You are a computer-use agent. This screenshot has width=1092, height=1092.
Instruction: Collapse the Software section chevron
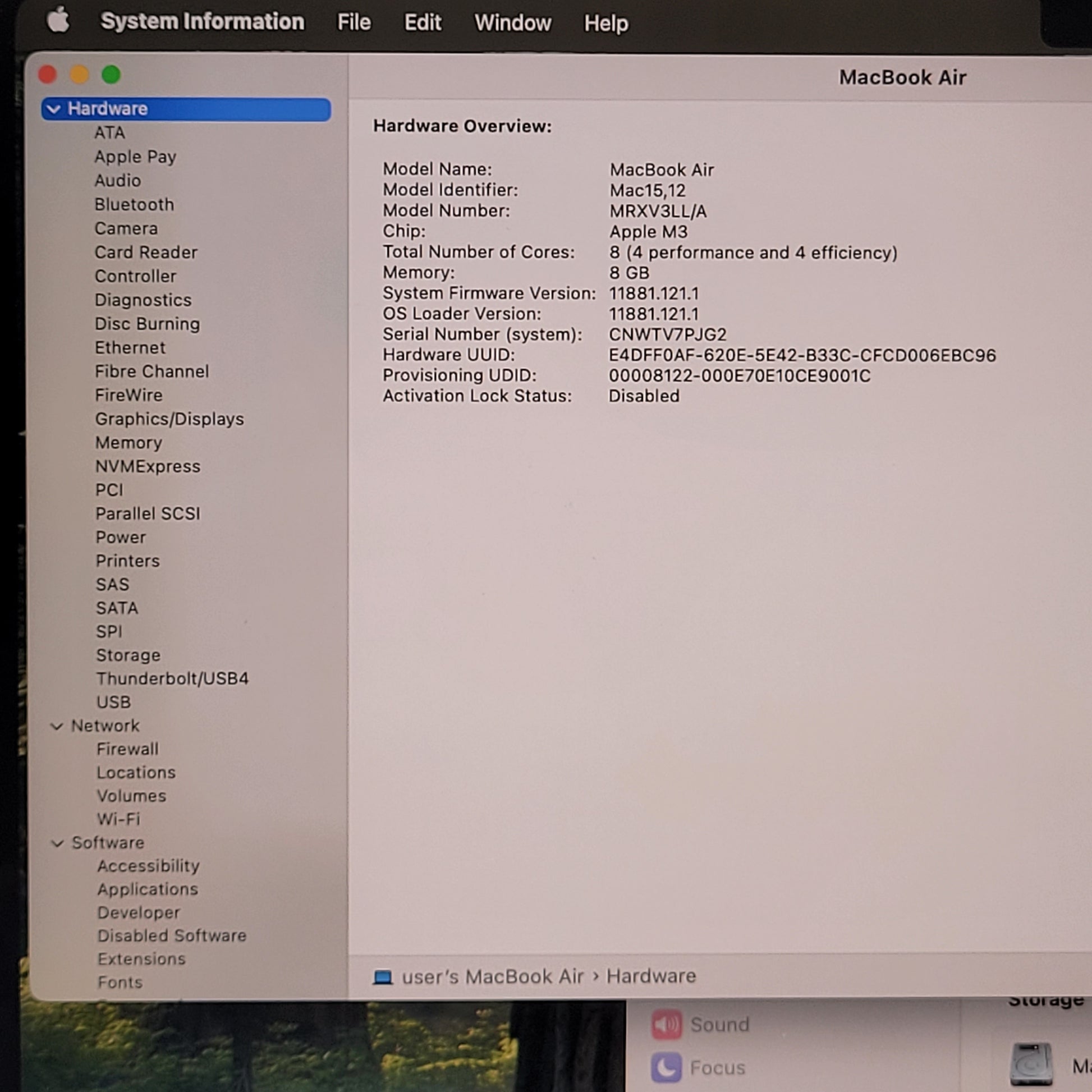click(x=57, y=843)
